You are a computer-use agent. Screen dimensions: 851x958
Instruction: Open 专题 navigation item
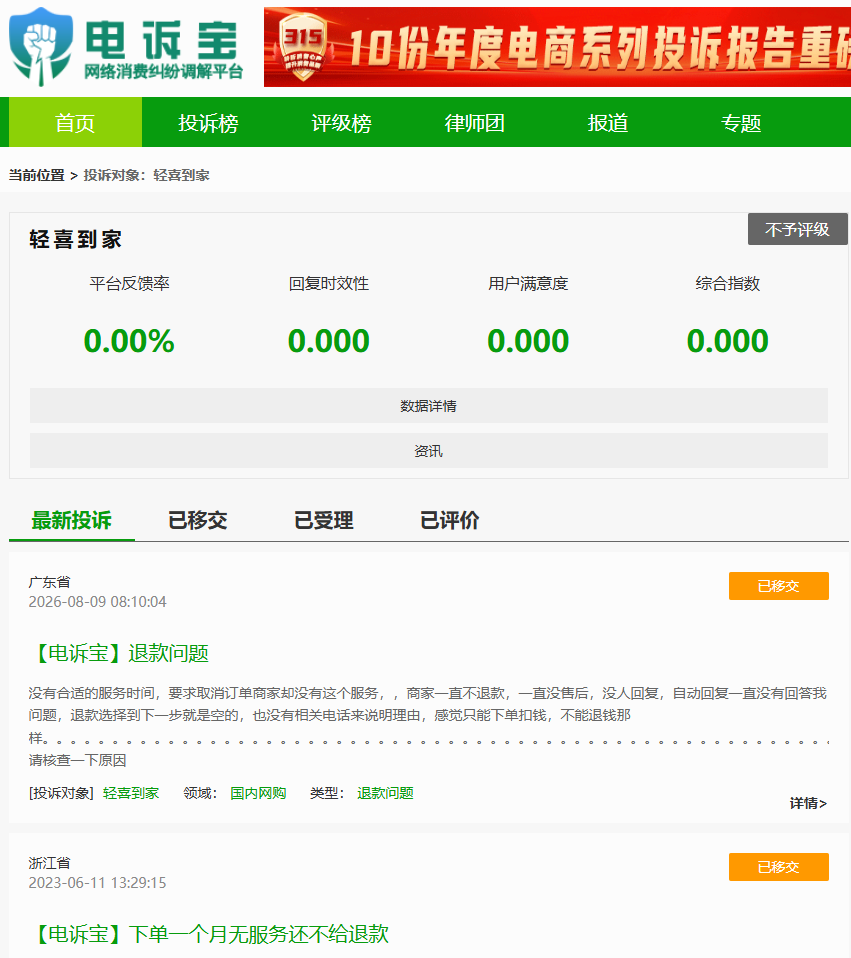[x=741, y=123]
